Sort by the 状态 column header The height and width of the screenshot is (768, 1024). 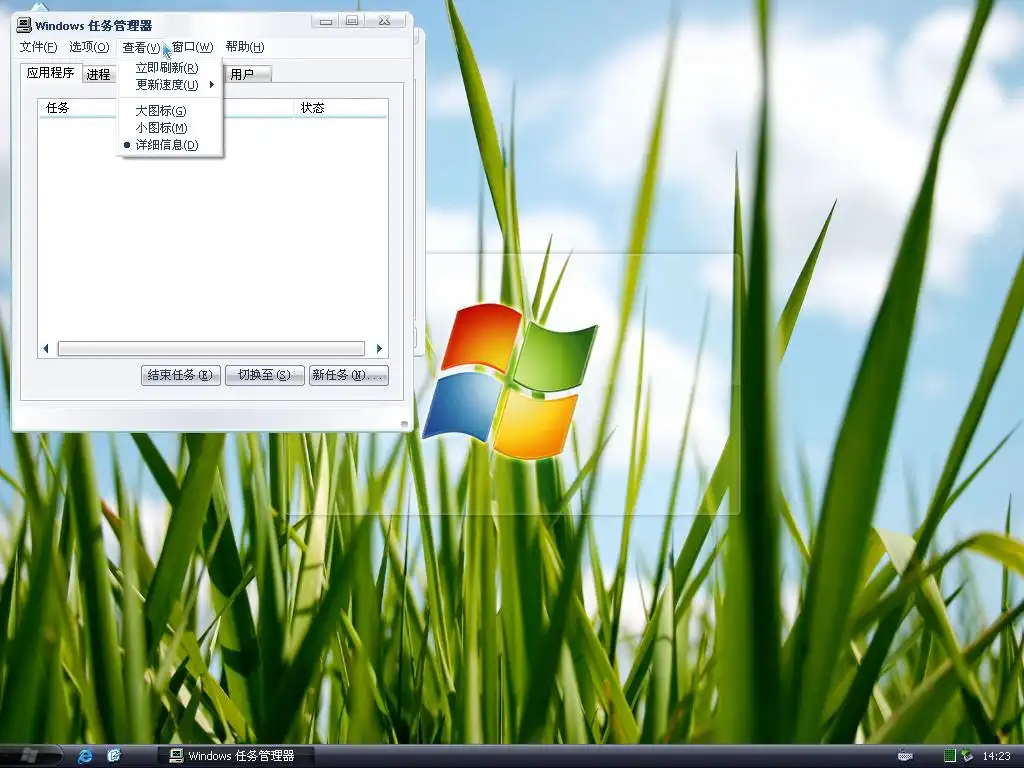click(341, 108)
